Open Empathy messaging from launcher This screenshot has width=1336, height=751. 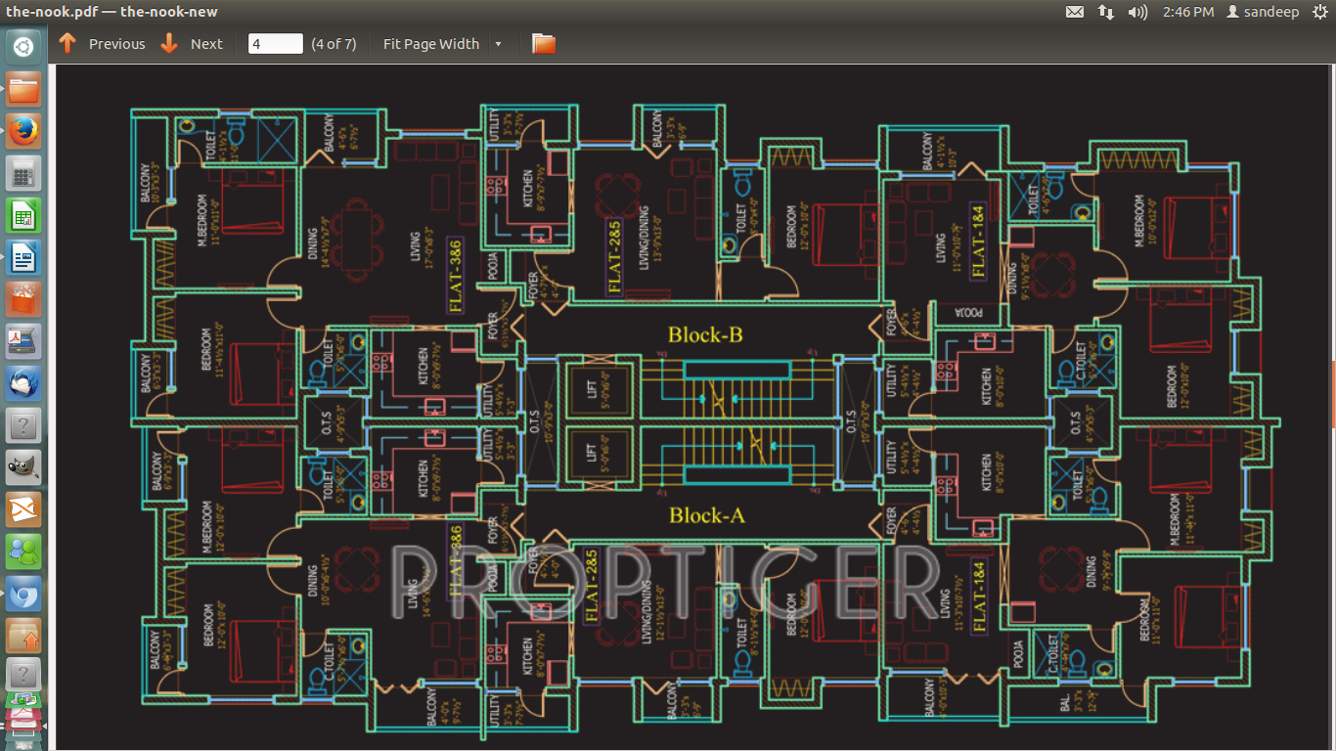(x=23, y=551)
